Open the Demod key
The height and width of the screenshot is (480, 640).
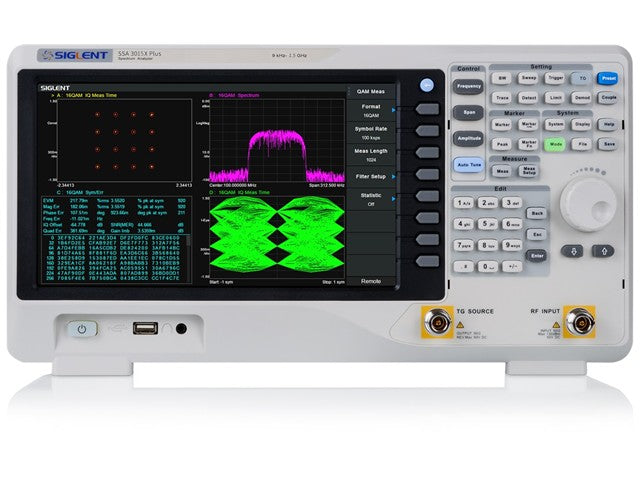(582, 98)
